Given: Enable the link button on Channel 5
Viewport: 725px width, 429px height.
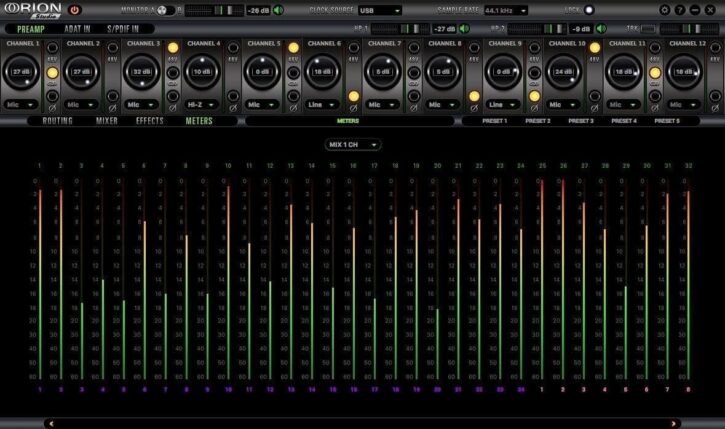Looking at the screenshot, I should pyautogui.click(x=294, y=73).
